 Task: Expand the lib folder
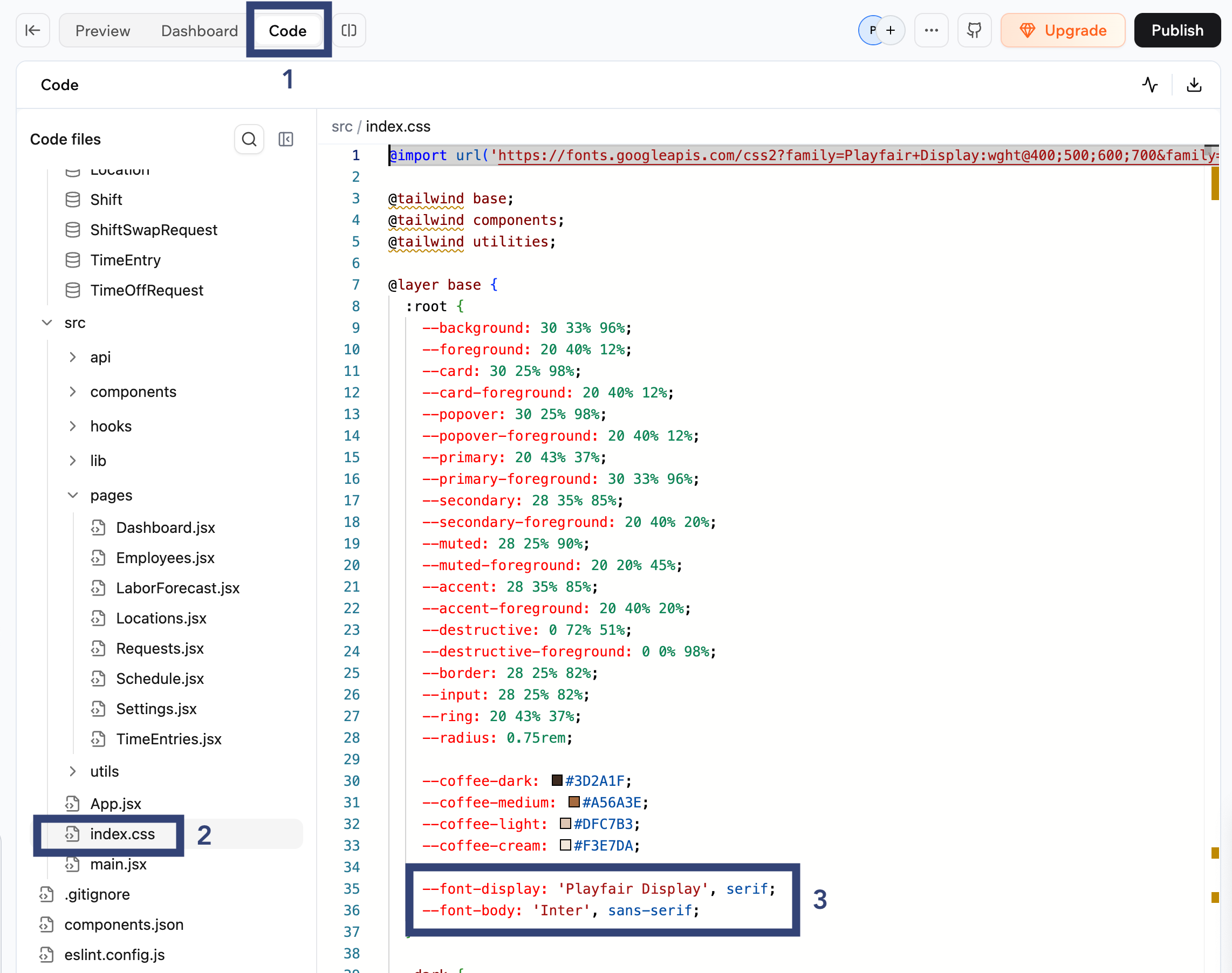point(73,460)
